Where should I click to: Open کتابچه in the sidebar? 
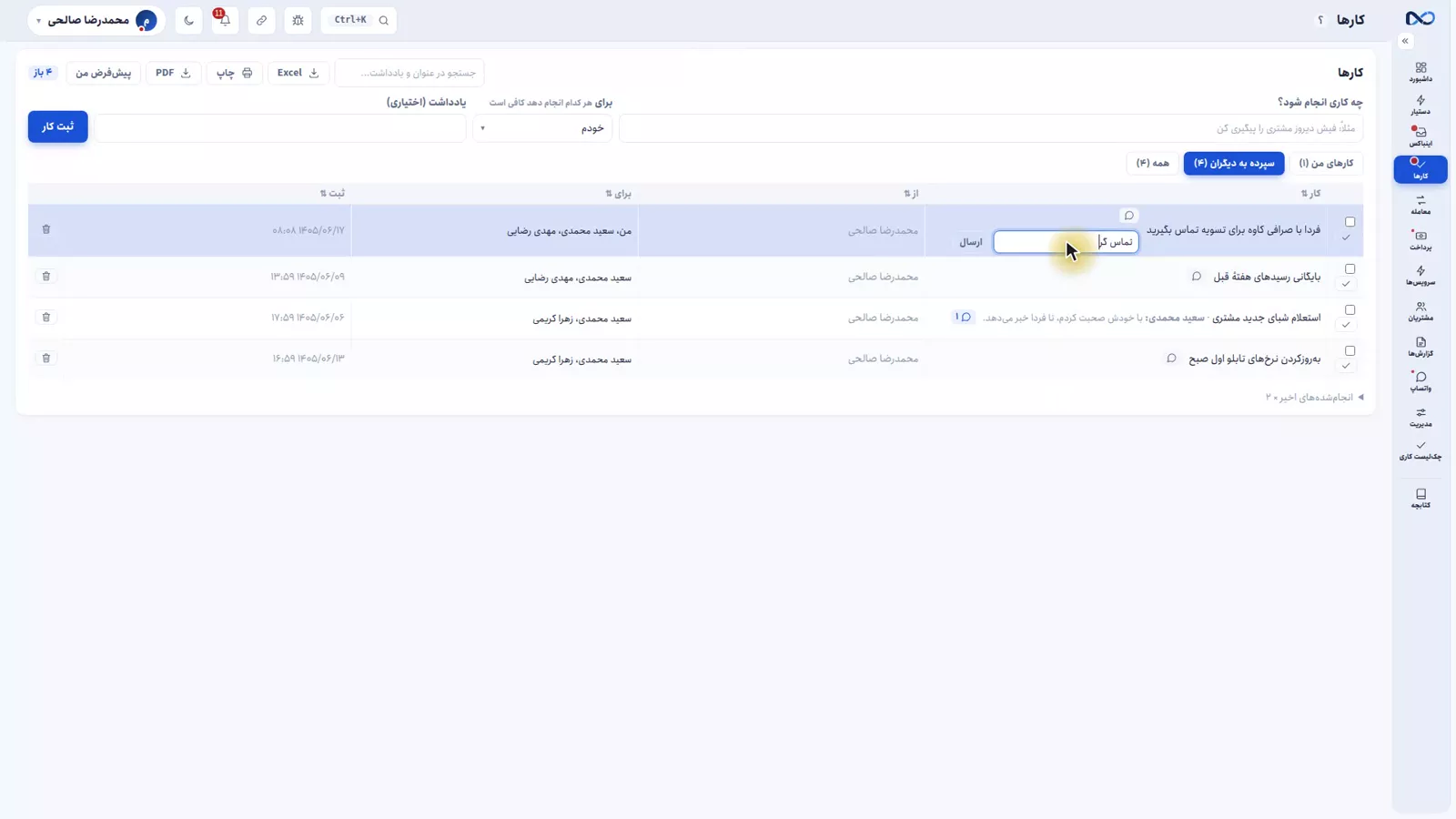(1420, 499)
